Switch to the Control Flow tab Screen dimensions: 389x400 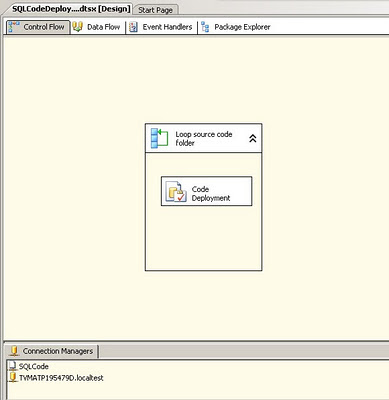pos(38,27)
